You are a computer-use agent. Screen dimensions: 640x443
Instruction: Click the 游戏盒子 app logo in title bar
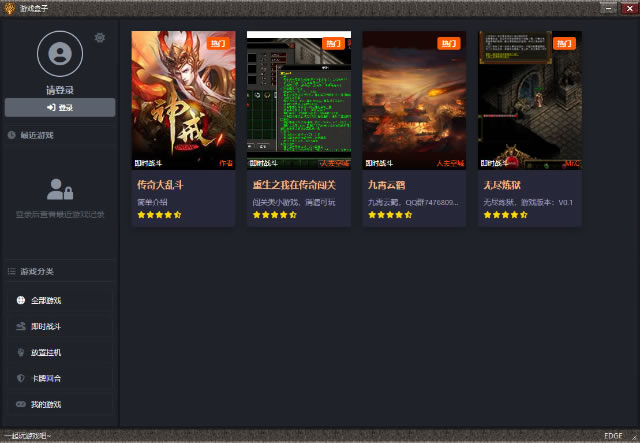10,7
